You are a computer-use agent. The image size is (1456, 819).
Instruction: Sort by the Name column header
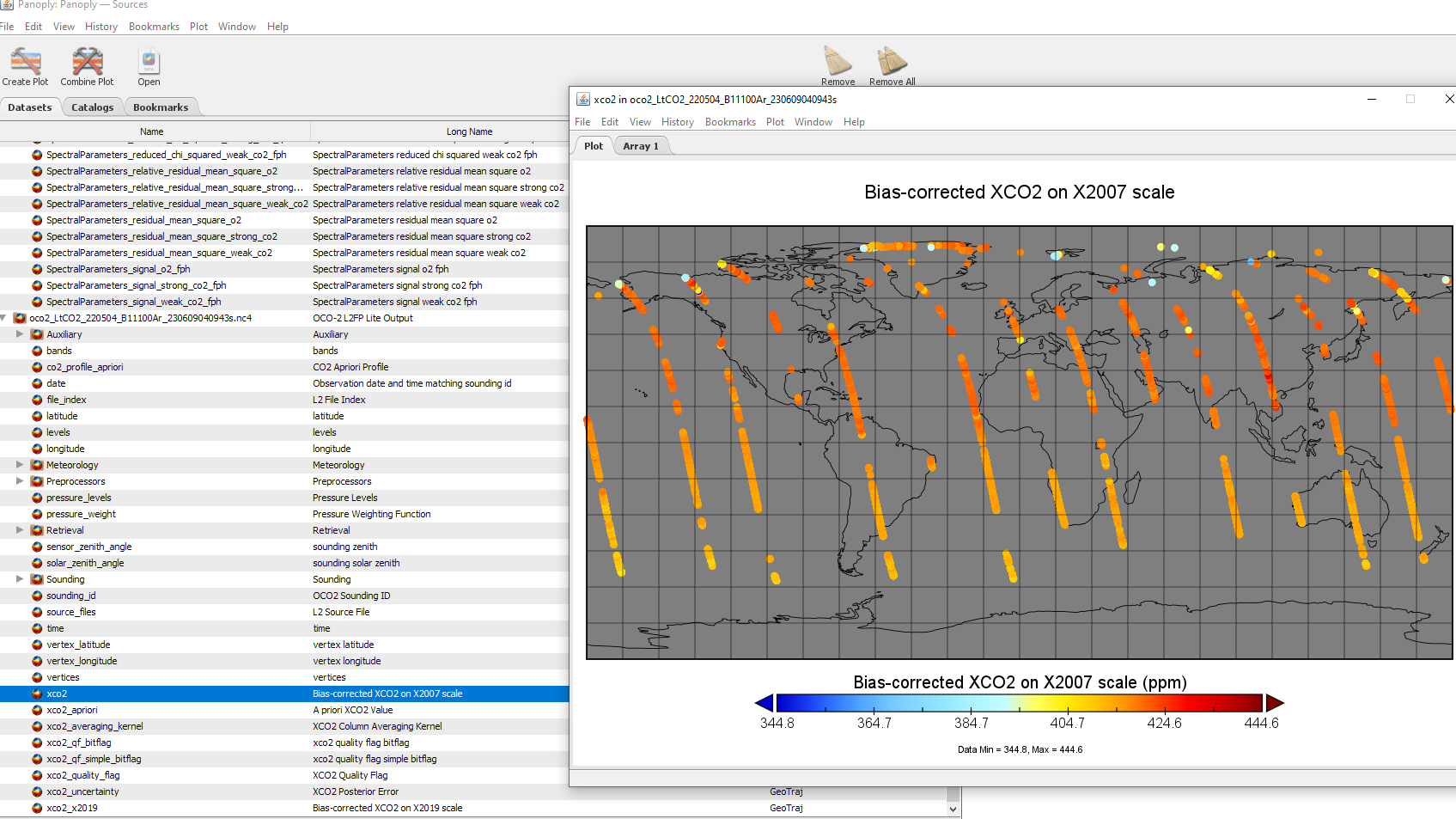152,131
